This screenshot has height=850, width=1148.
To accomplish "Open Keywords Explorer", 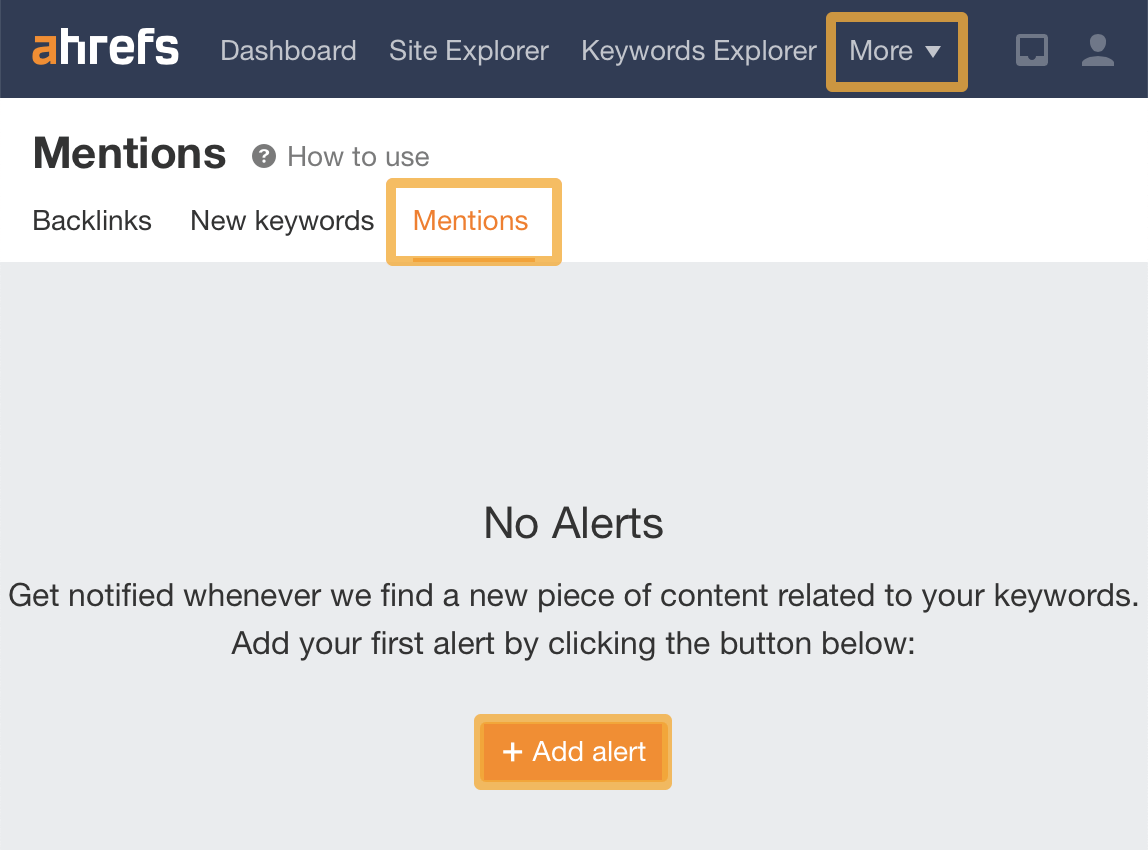I will [698, 50].
